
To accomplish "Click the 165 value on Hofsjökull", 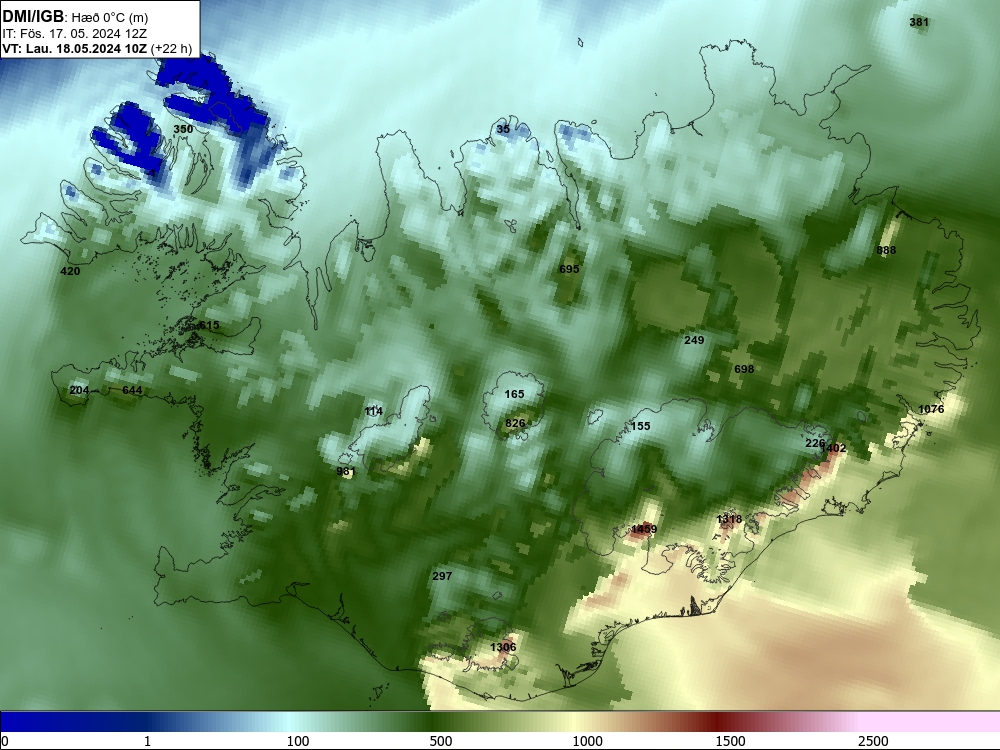I will click(x=514, y=394).
